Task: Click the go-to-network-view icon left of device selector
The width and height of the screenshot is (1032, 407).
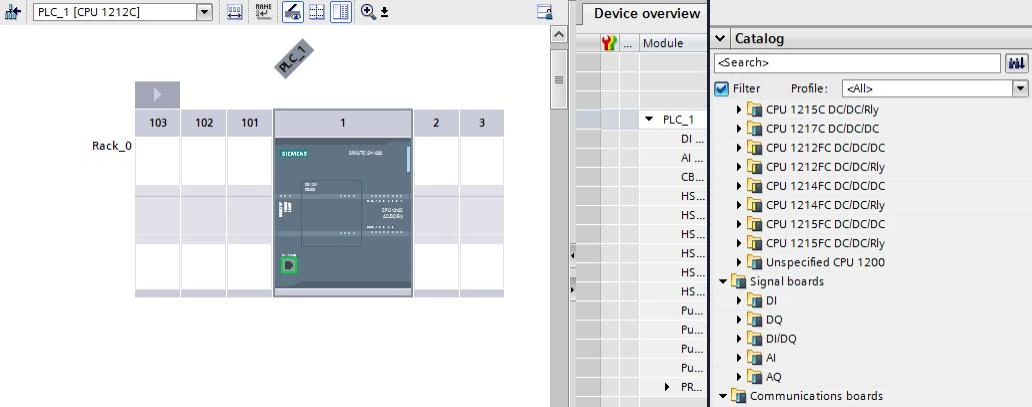Action: click(15, 12)
